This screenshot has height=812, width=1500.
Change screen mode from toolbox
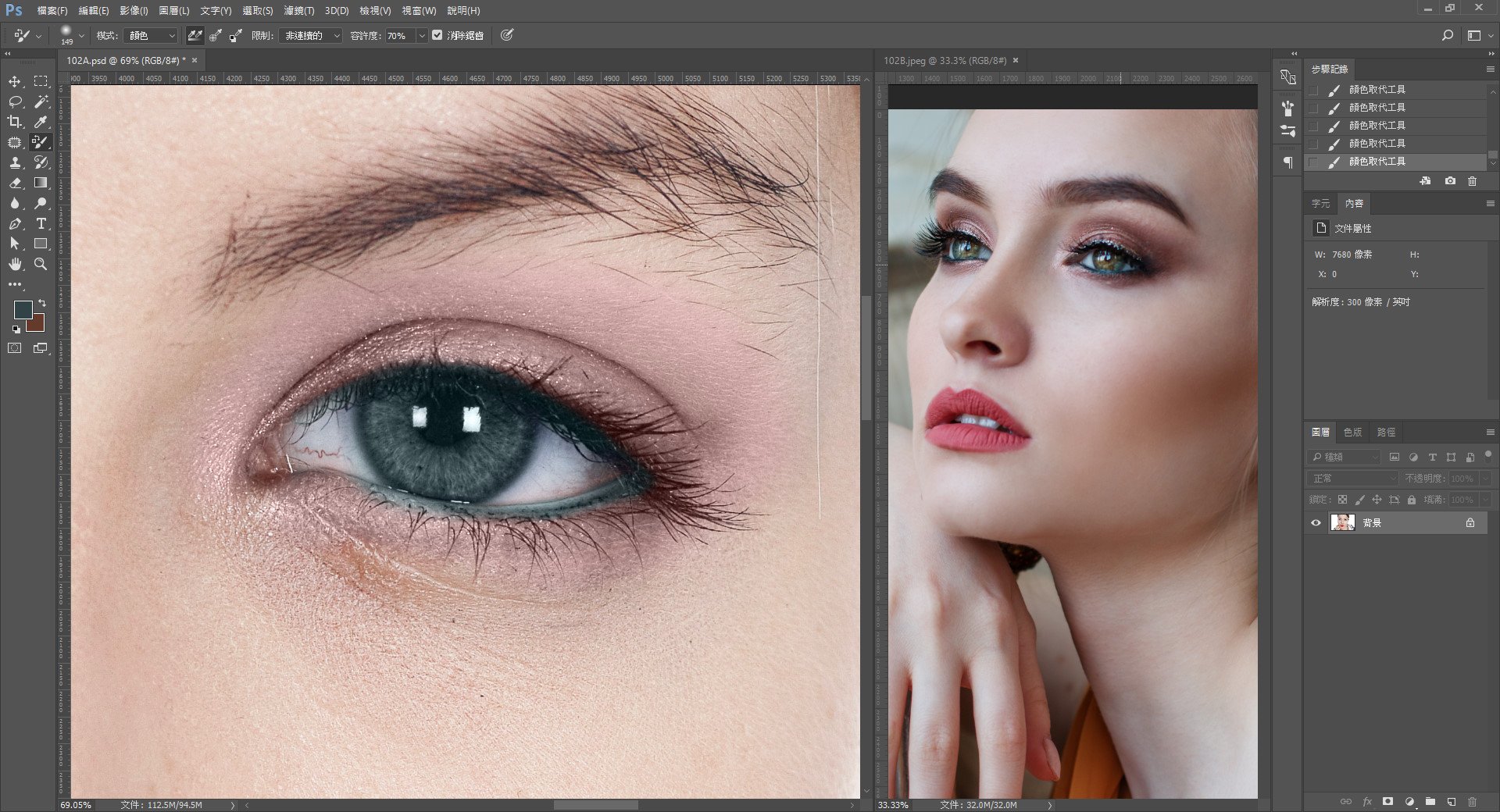41,348
